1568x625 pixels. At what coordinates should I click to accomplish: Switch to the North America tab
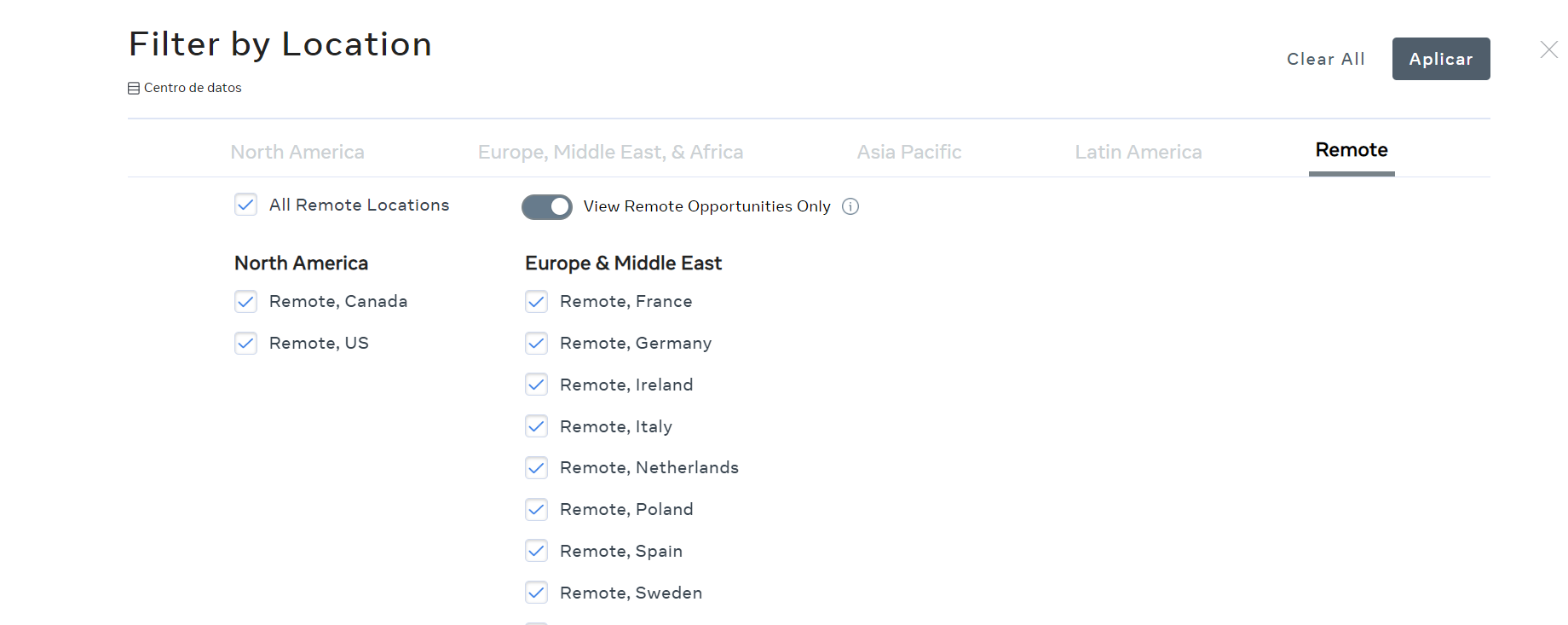297,152
